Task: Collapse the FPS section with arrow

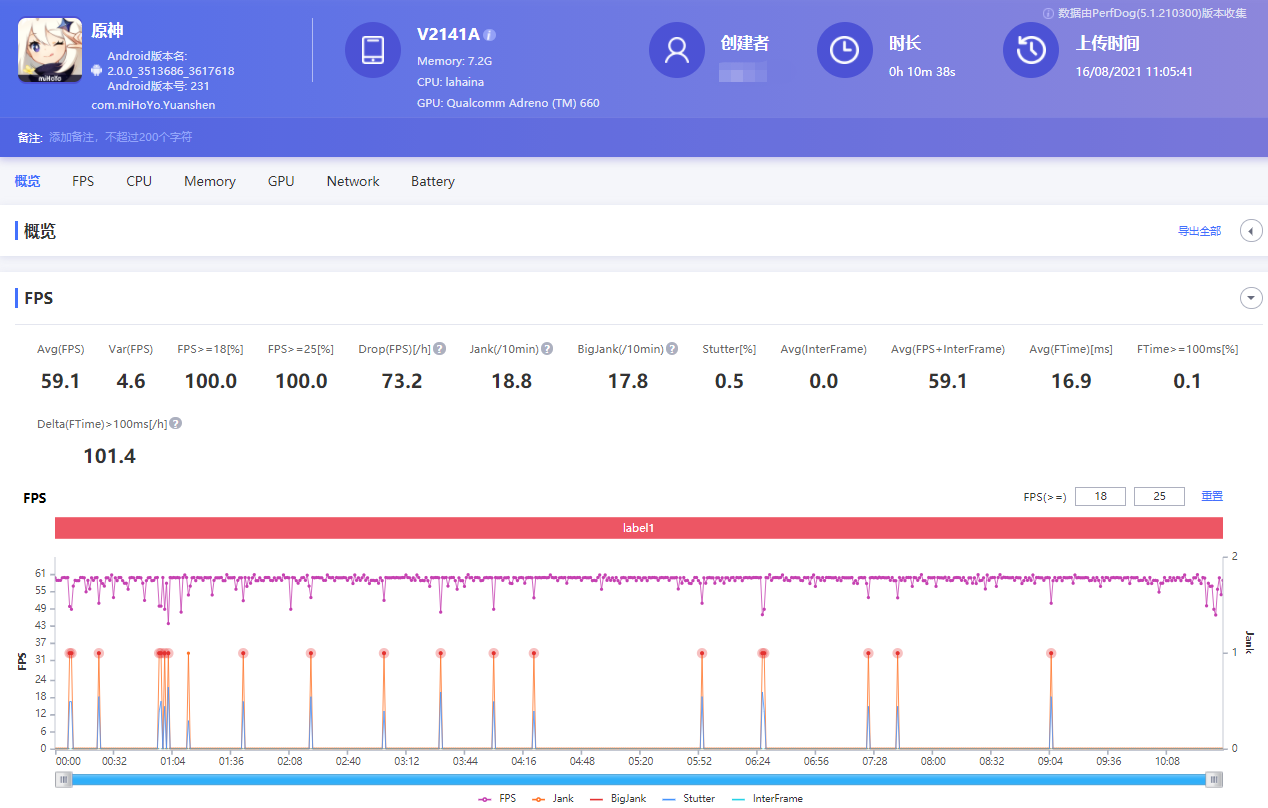Action: coord(1251,298)
